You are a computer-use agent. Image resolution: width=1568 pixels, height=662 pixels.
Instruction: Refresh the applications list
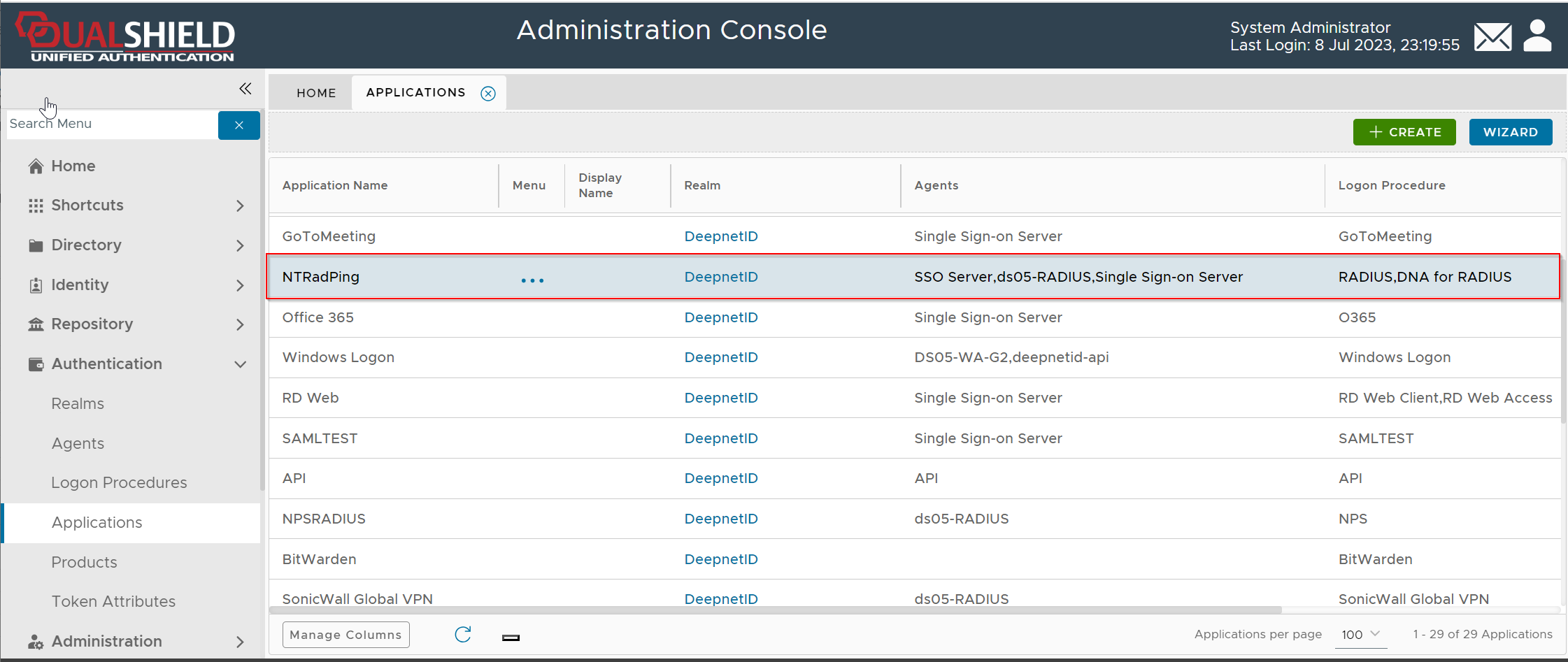click(463, 635)
